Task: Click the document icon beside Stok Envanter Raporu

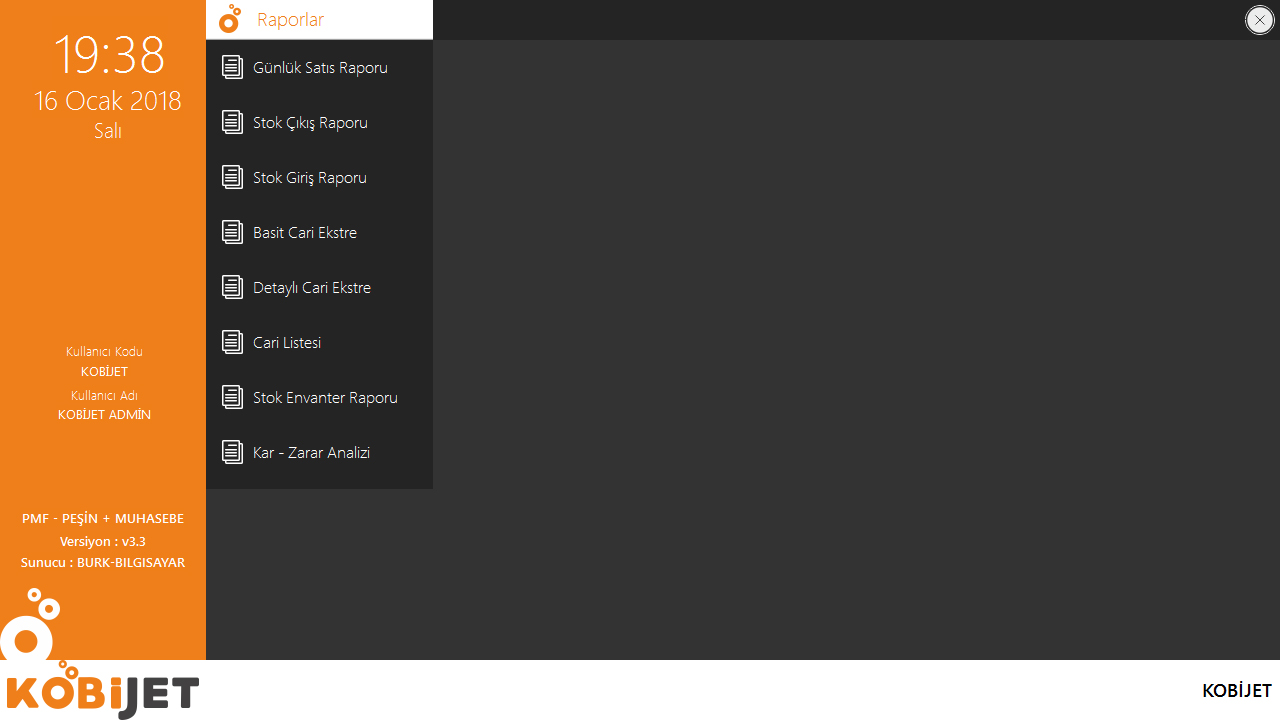Action: tap(232, 398)
